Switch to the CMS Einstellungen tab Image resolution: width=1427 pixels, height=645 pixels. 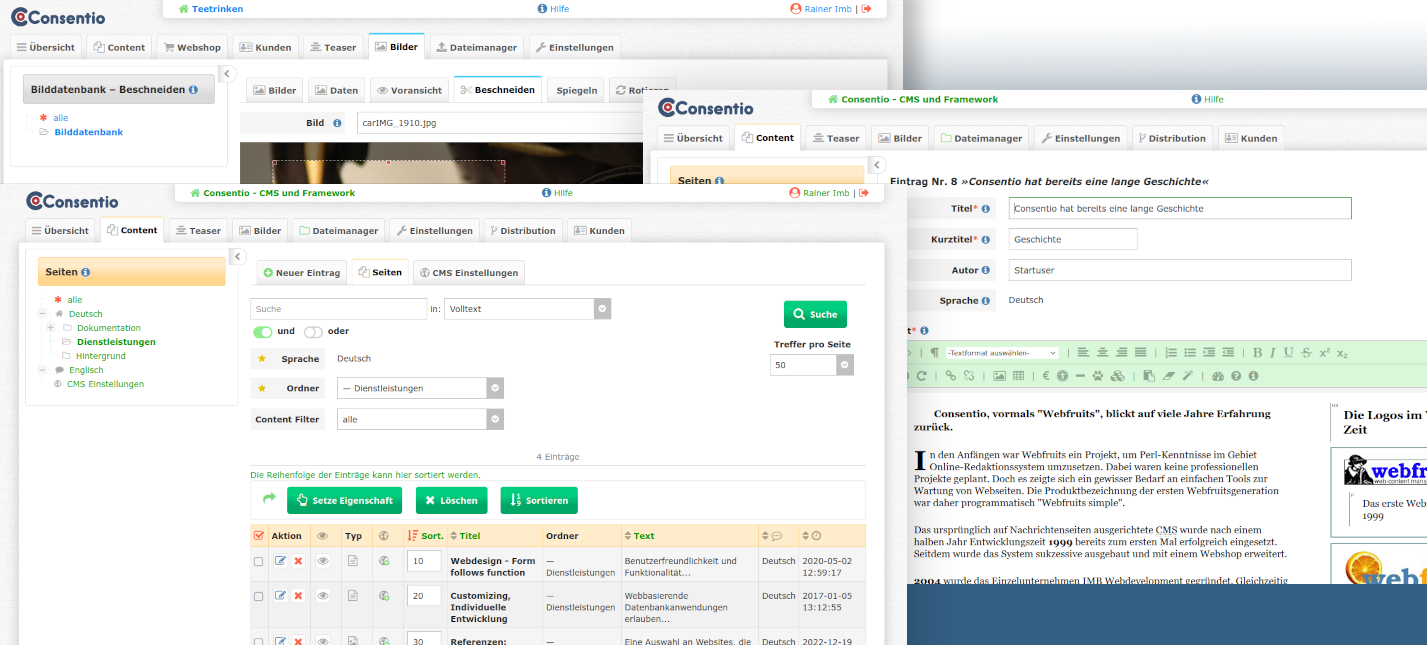(468, 273)
